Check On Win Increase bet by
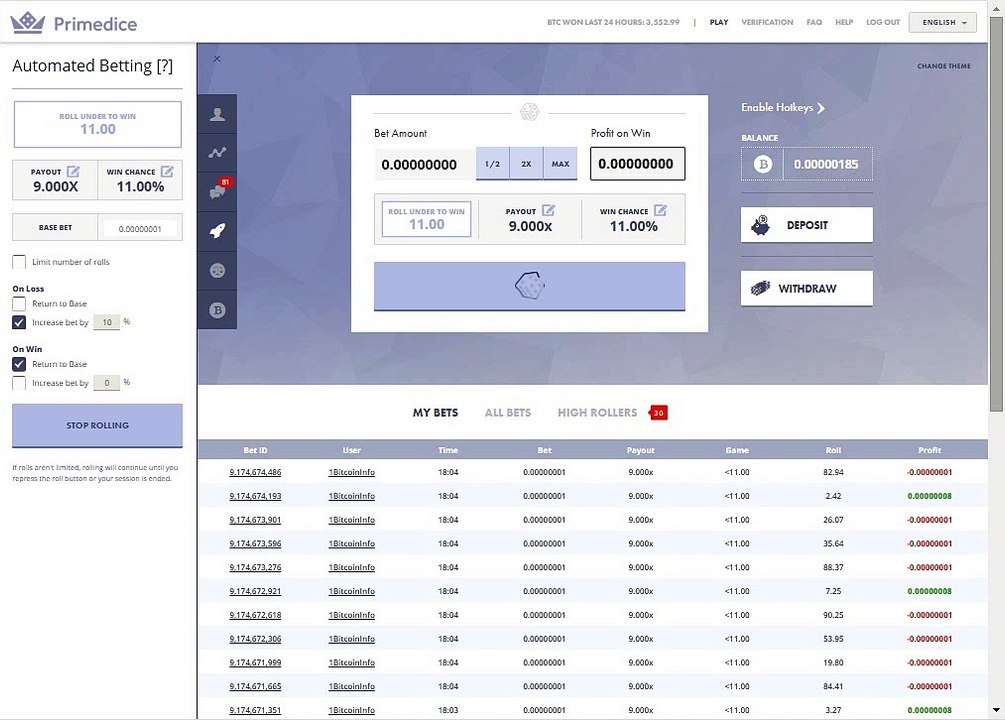The width and height of the screenshot is (1005, 720). [19, 383]
